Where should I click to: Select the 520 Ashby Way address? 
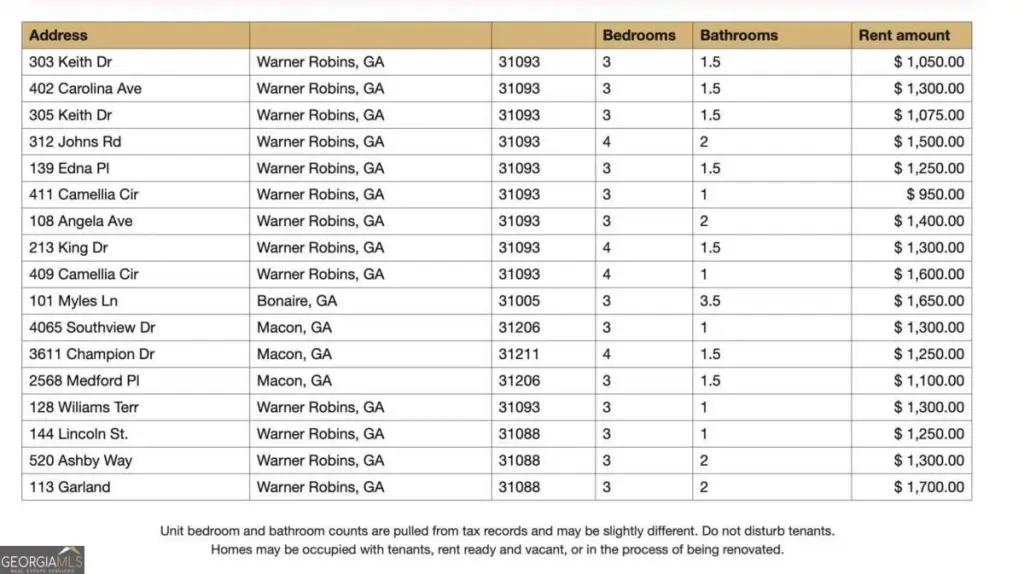pos(81,461)
